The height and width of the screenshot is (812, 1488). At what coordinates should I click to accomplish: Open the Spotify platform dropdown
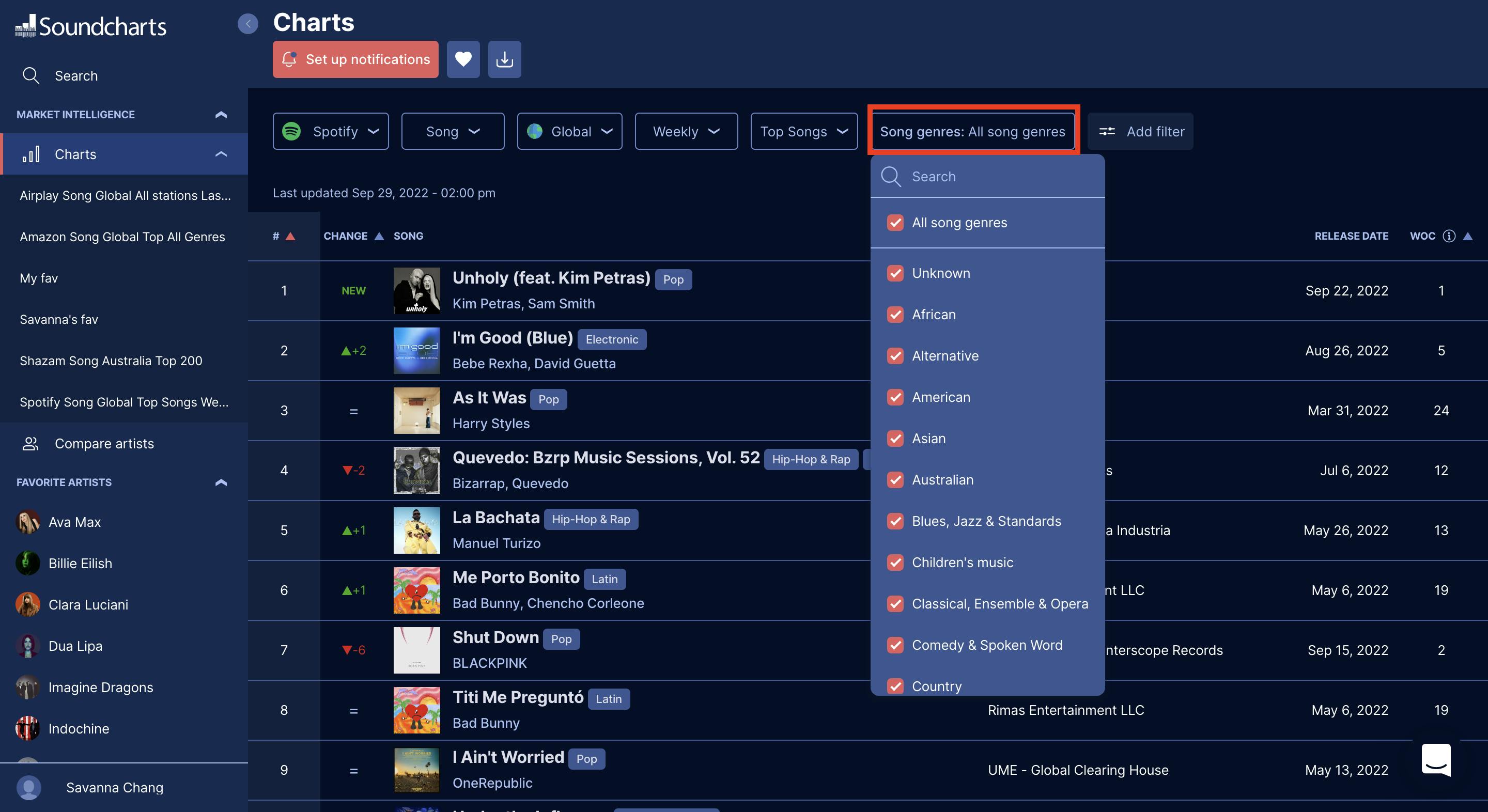pos(331,132)
